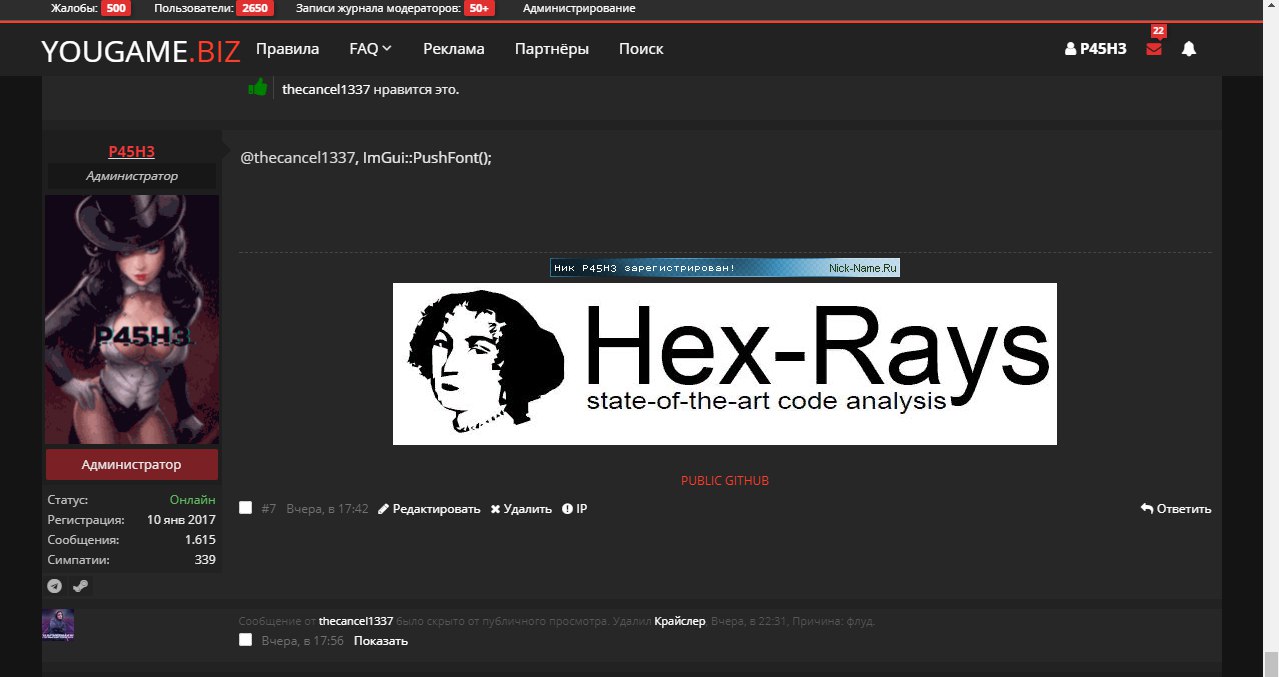Click the Telegram icon under the user stats

[55, 587]
